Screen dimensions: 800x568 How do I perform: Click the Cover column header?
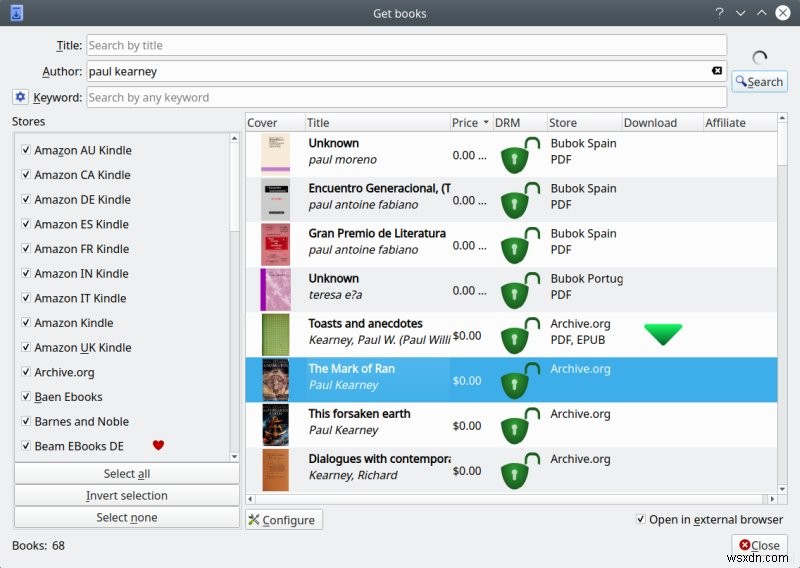(276, 122)
